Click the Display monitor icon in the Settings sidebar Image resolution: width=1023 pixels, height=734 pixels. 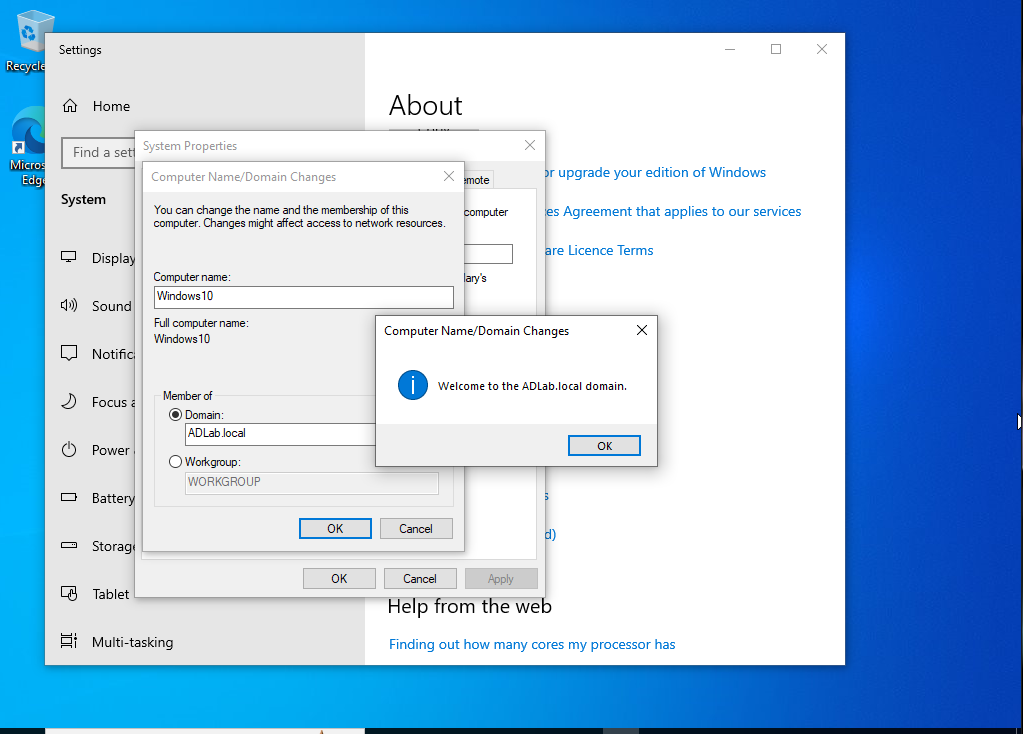tap(69, 257)
